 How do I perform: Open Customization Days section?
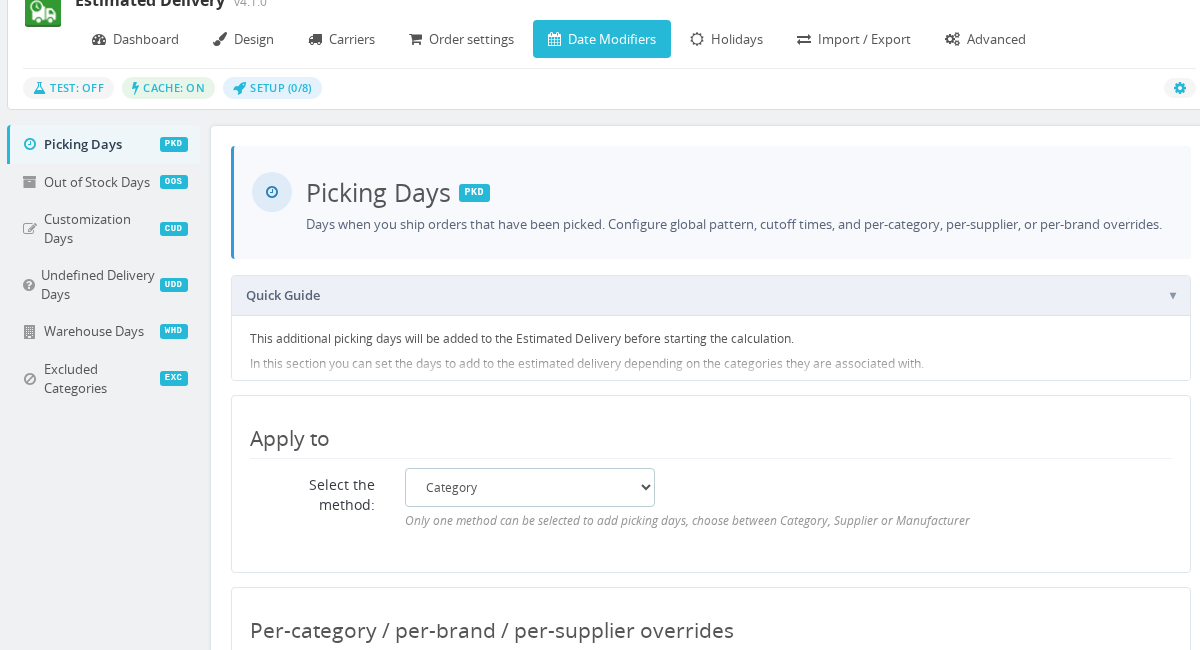104,228
